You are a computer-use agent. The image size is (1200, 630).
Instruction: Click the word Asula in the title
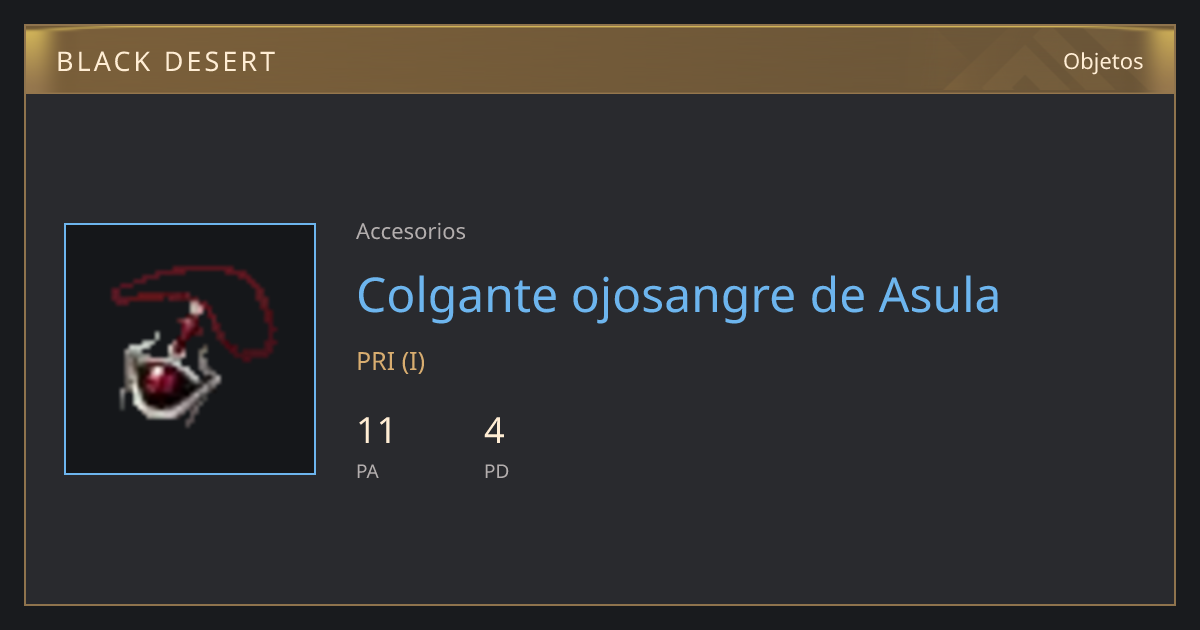click(x=939, y=295)
